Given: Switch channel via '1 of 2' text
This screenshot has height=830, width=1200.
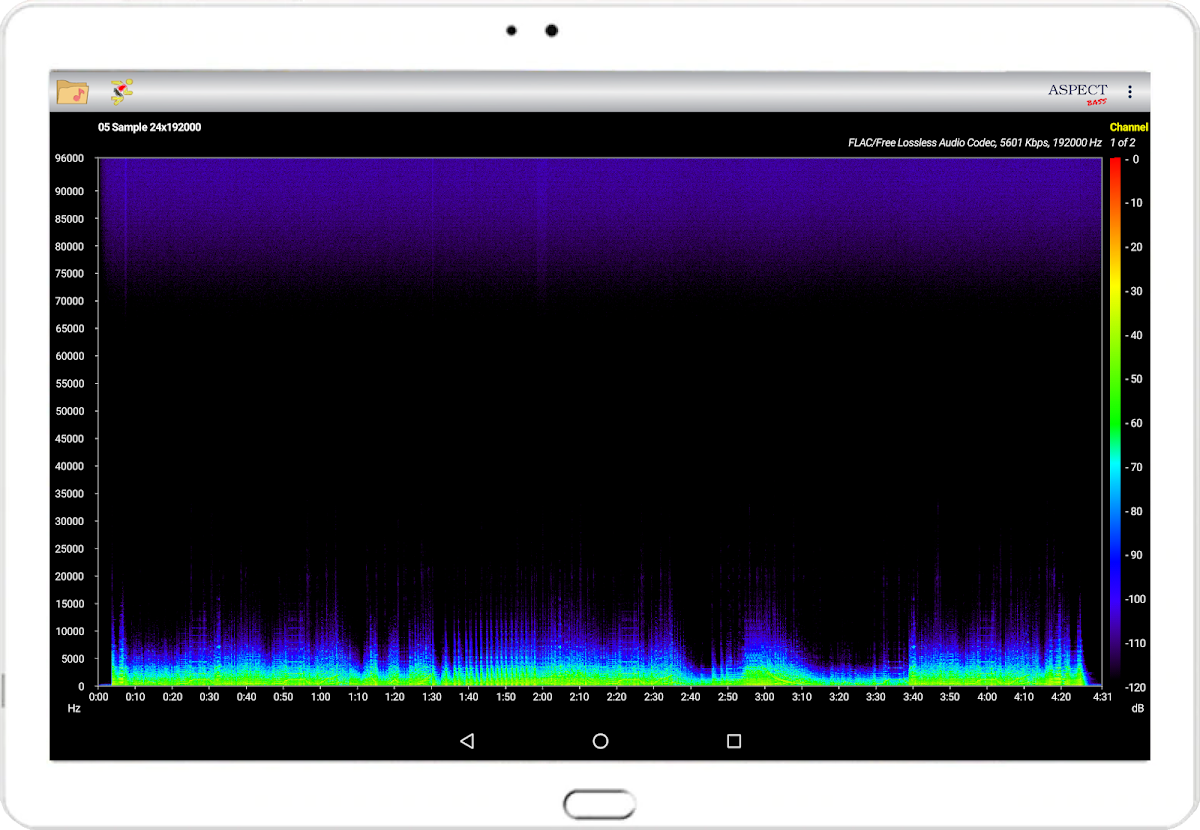Looking at the screenshot, I should (x=1122, y=143).
